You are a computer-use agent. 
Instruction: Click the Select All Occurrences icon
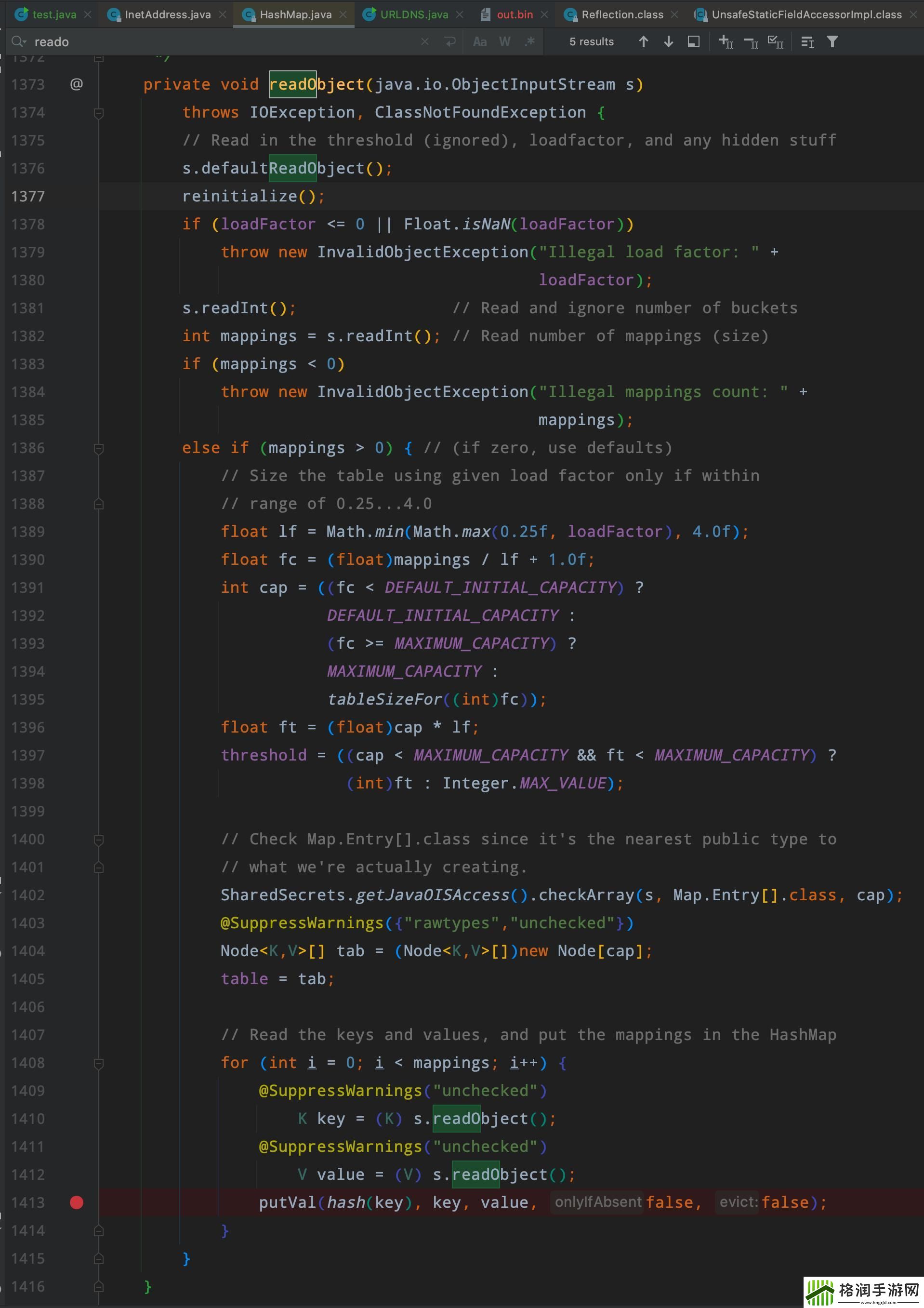click(776, 41)
